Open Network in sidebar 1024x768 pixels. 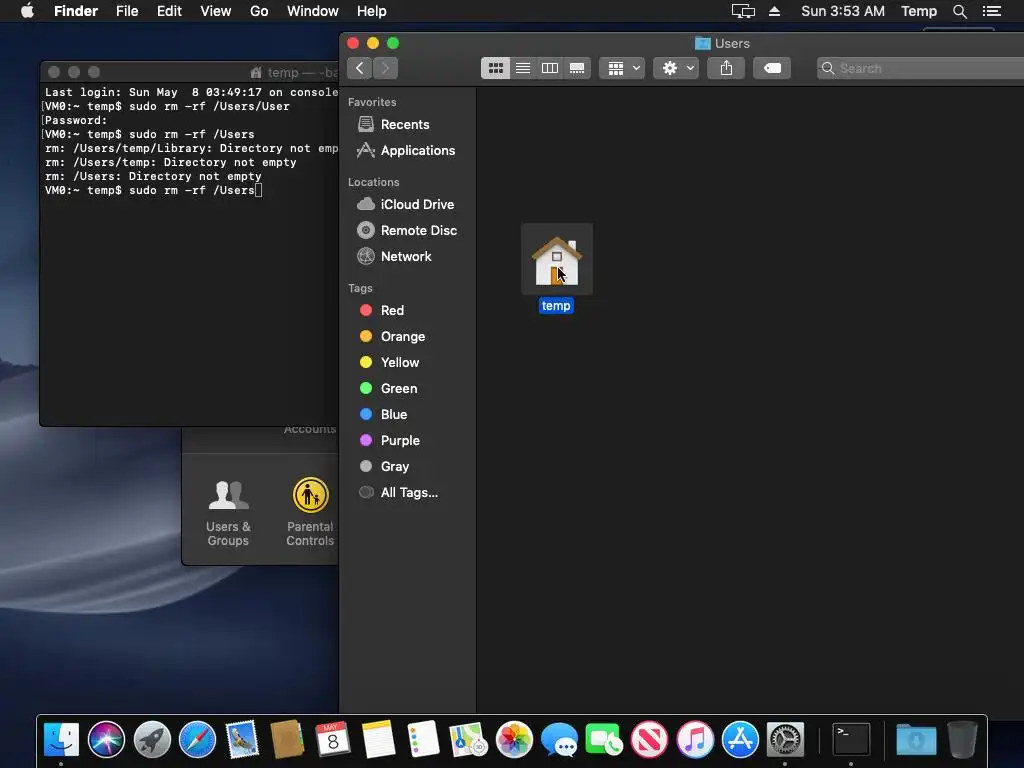click(394, 257)
